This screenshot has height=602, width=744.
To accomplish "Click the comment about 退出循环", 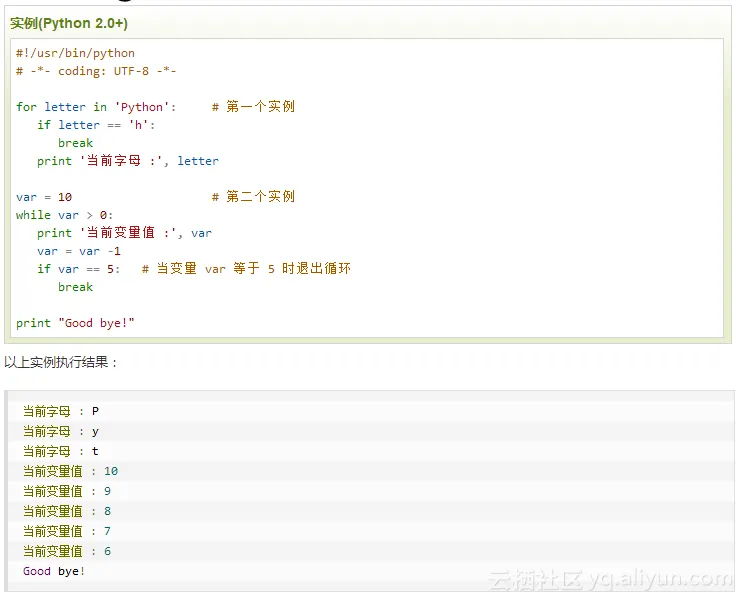I will coord(246,269).
